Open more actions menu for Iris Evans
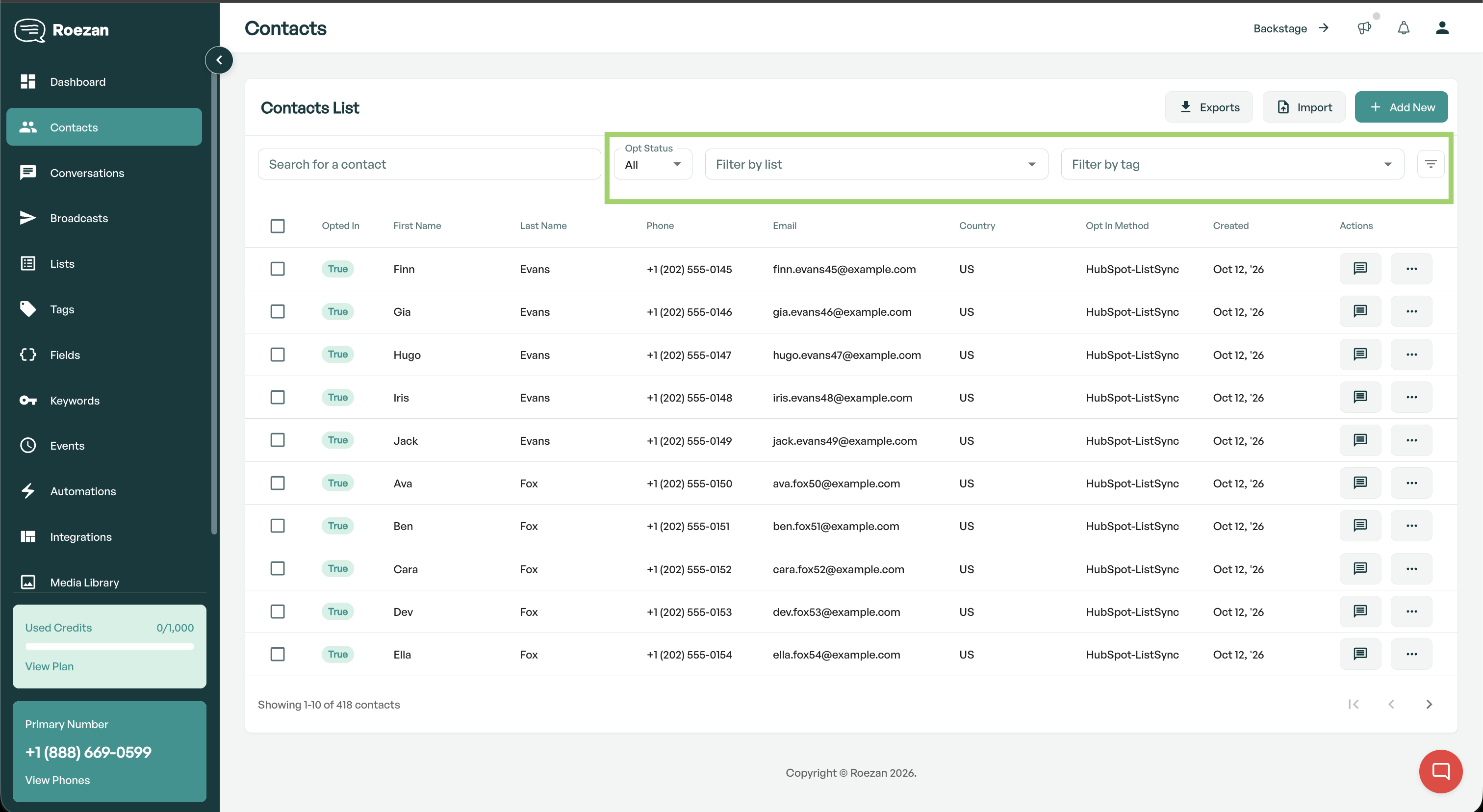 1411,397
